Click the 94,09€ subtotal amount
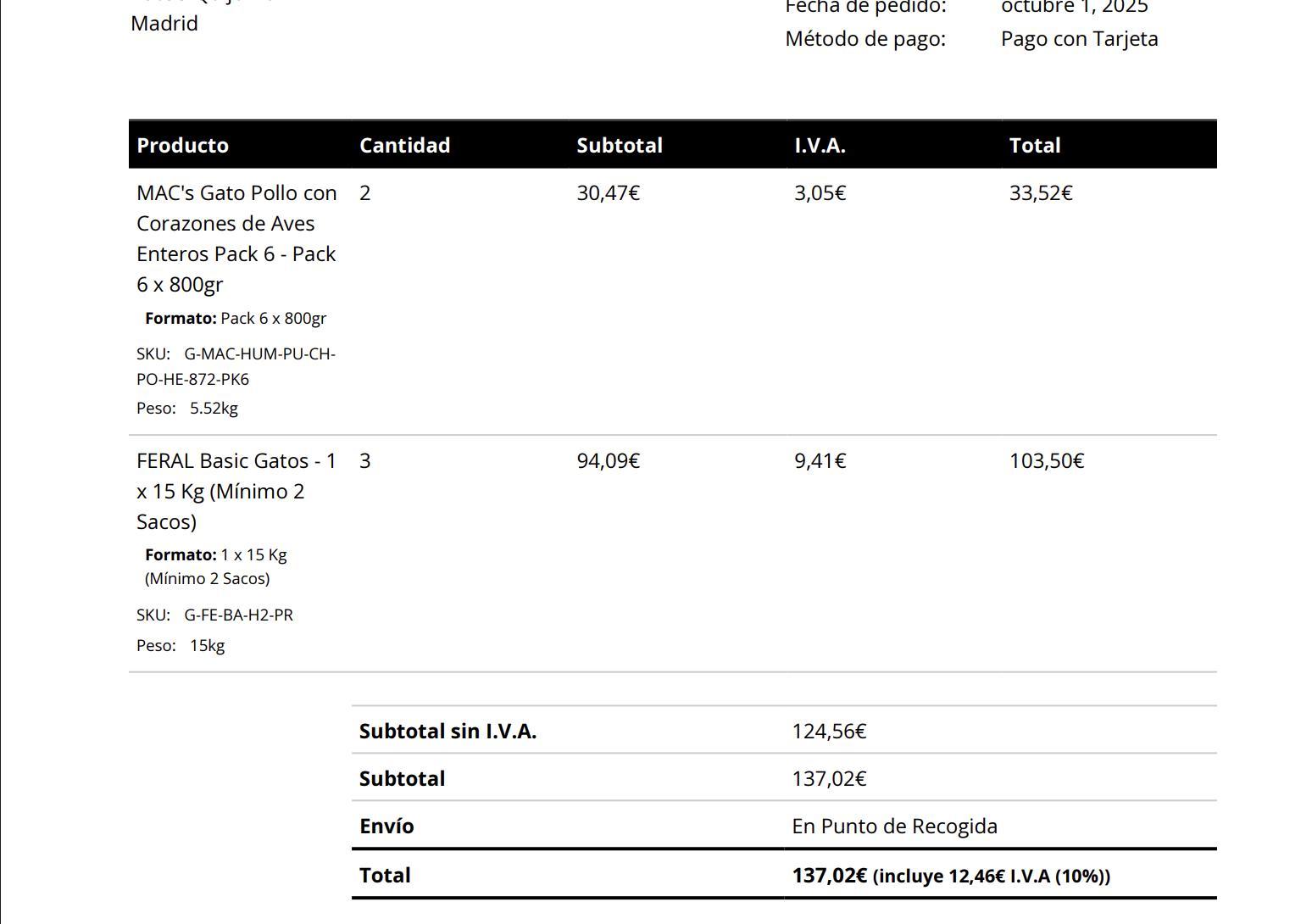 click(x=608, y=461)
